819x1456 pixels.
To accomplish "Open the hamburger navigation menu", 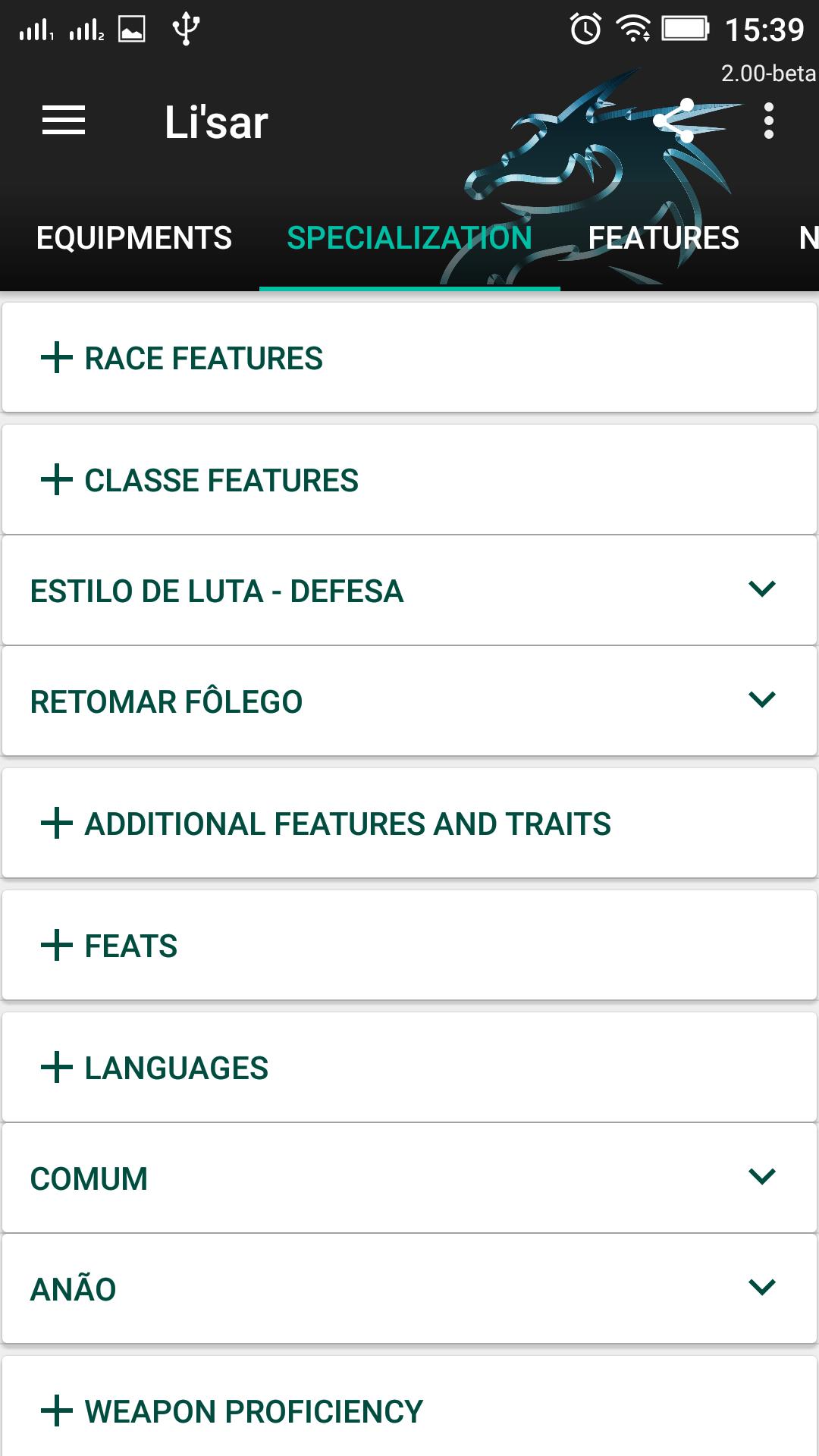I will click(x=64, y=121).
